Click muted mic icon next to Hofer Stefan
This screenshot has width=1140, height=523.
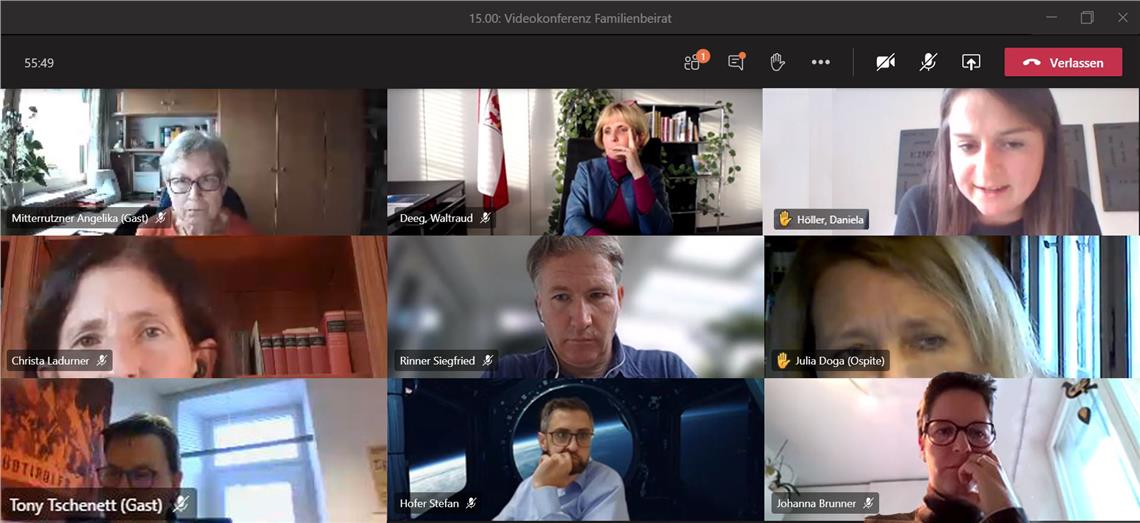471,503
